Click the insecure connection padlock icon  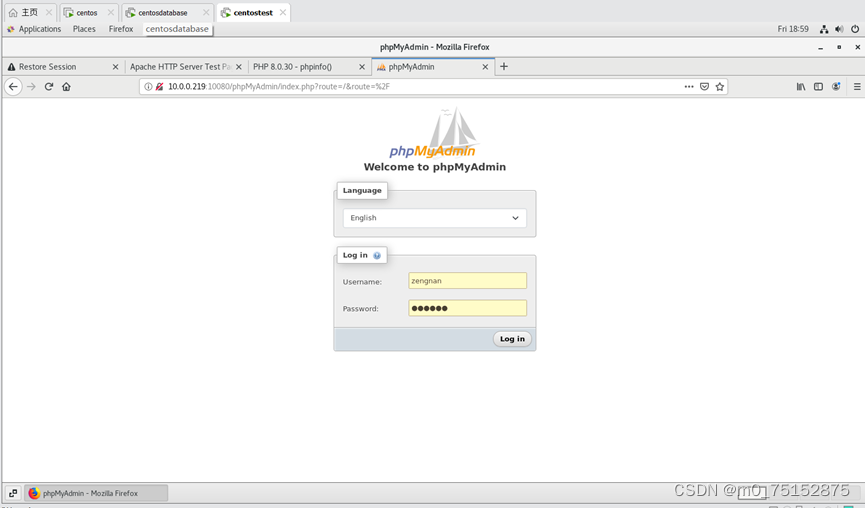tap(159, 87)
